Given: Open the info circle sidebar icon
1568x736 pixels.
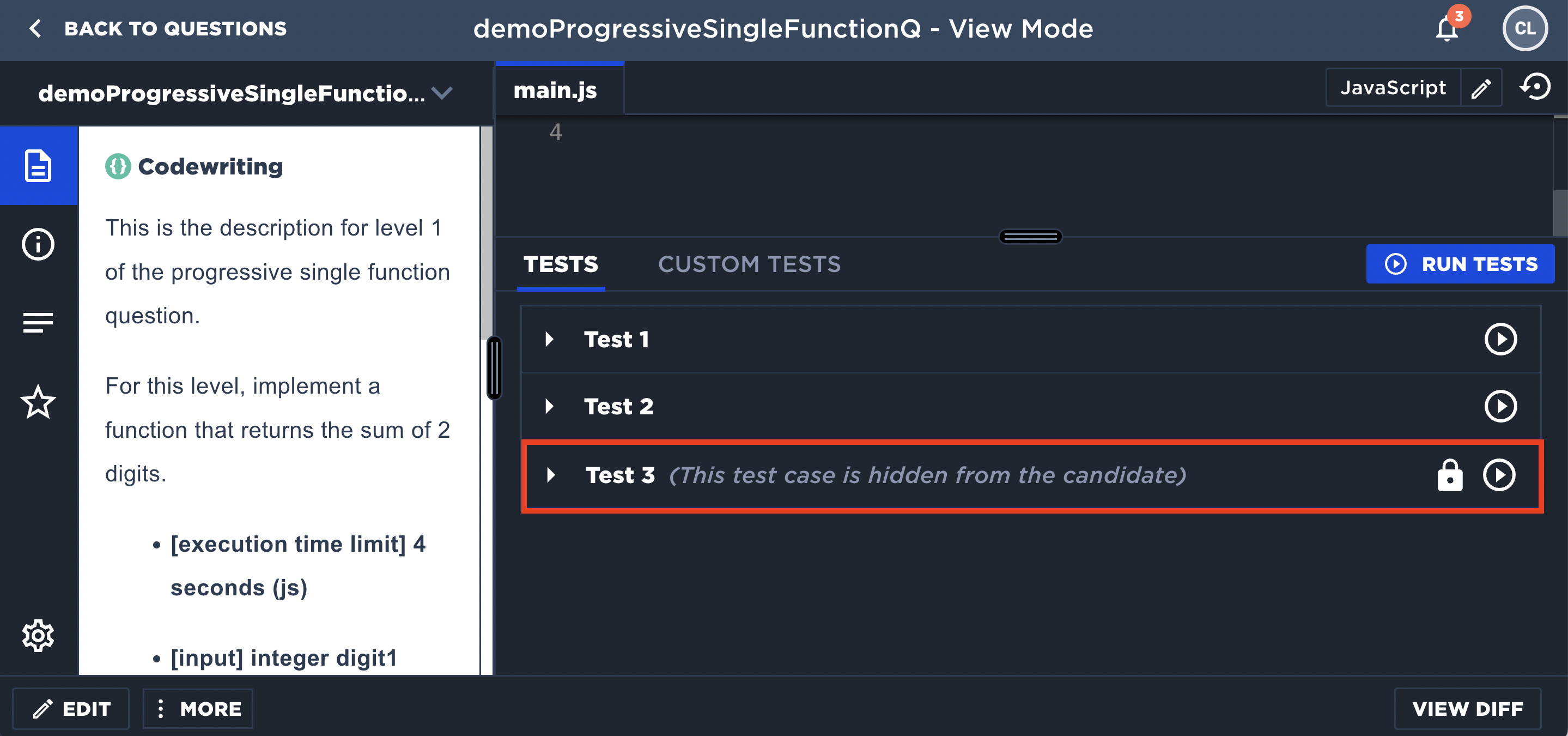Looking at the screenshot, I should [38, 244].
